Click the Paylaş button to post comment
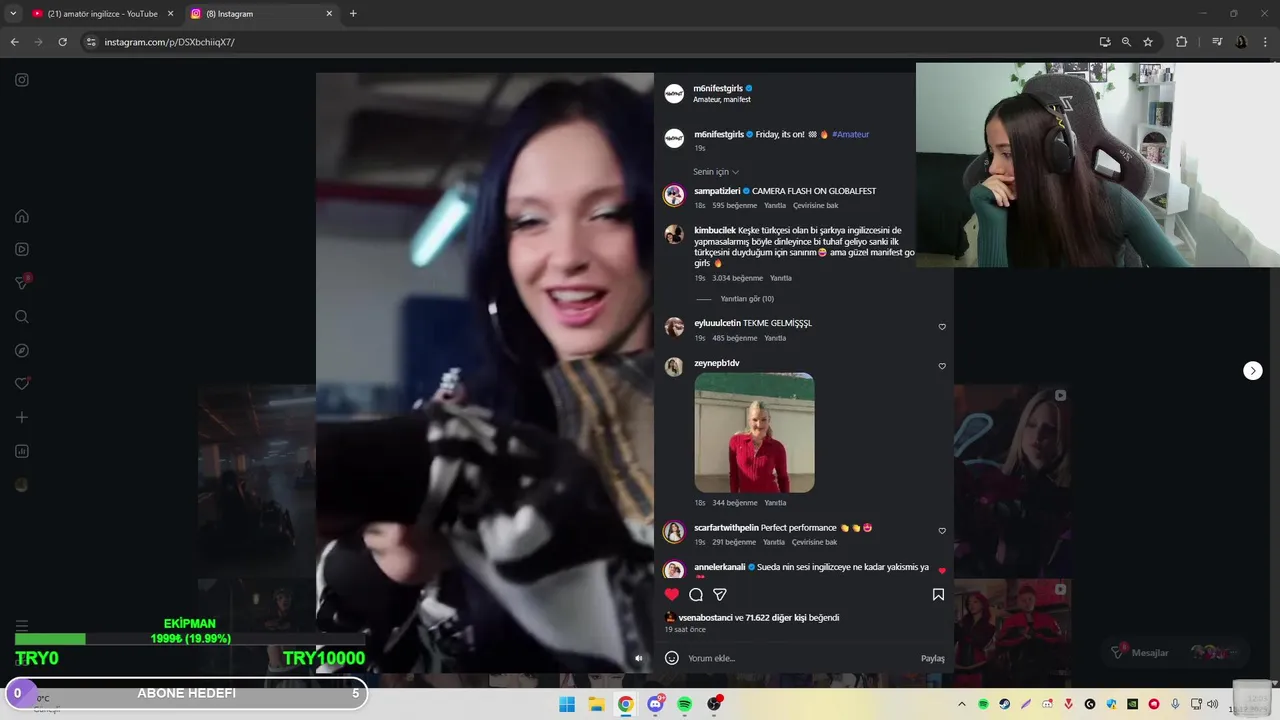 [932, 659]
